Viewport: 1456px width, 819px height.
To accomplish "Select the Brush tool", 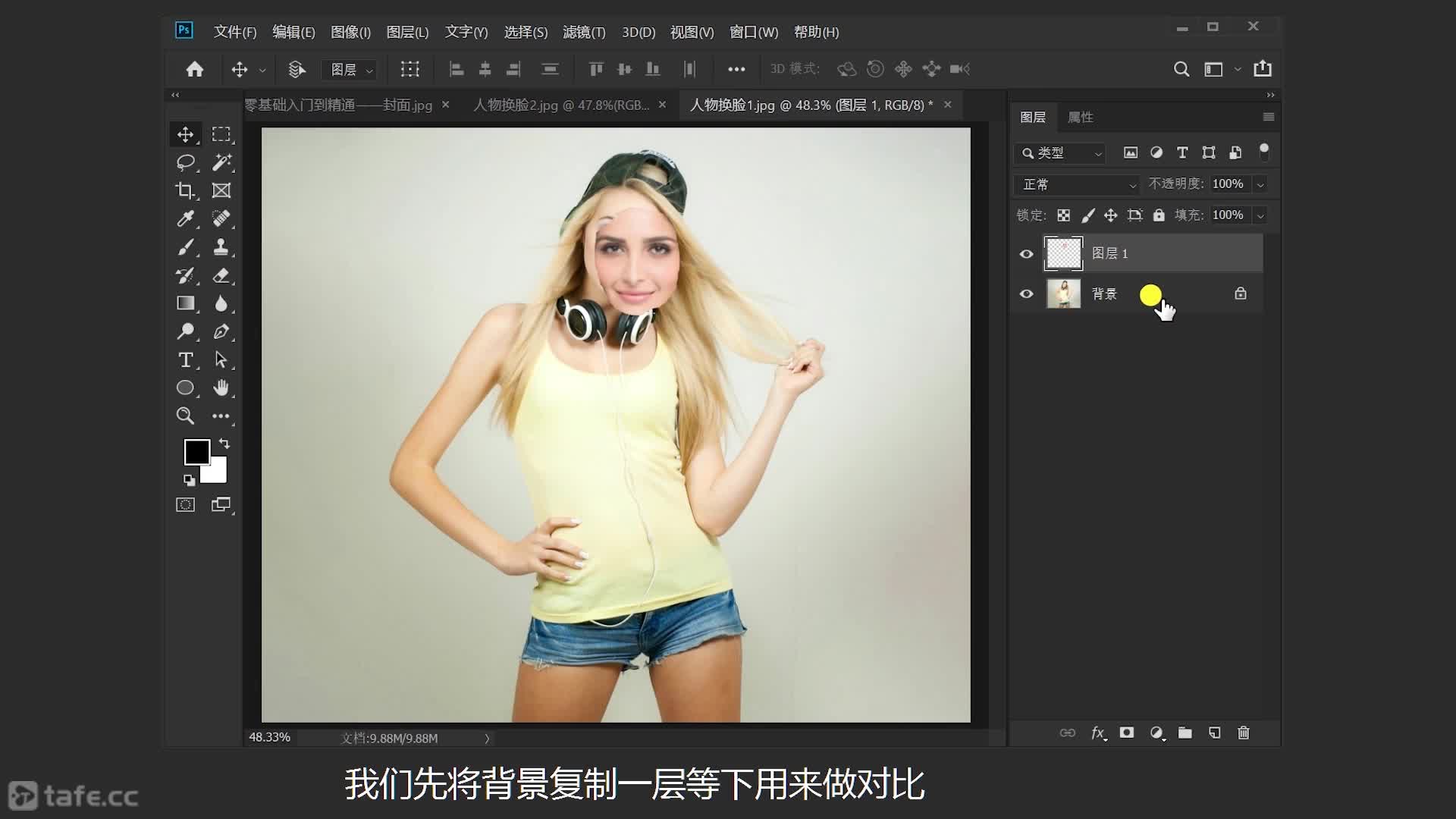I will click(186, 247).
